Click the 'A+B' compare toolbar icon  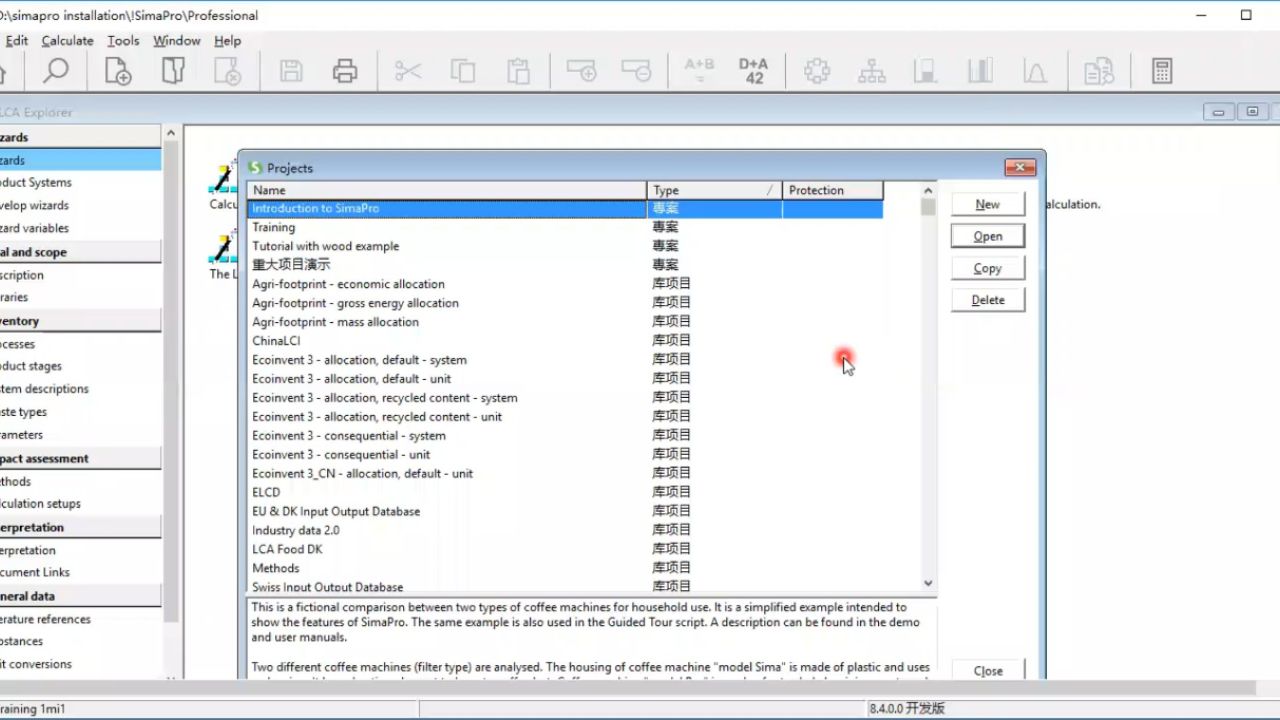(699, 70)
